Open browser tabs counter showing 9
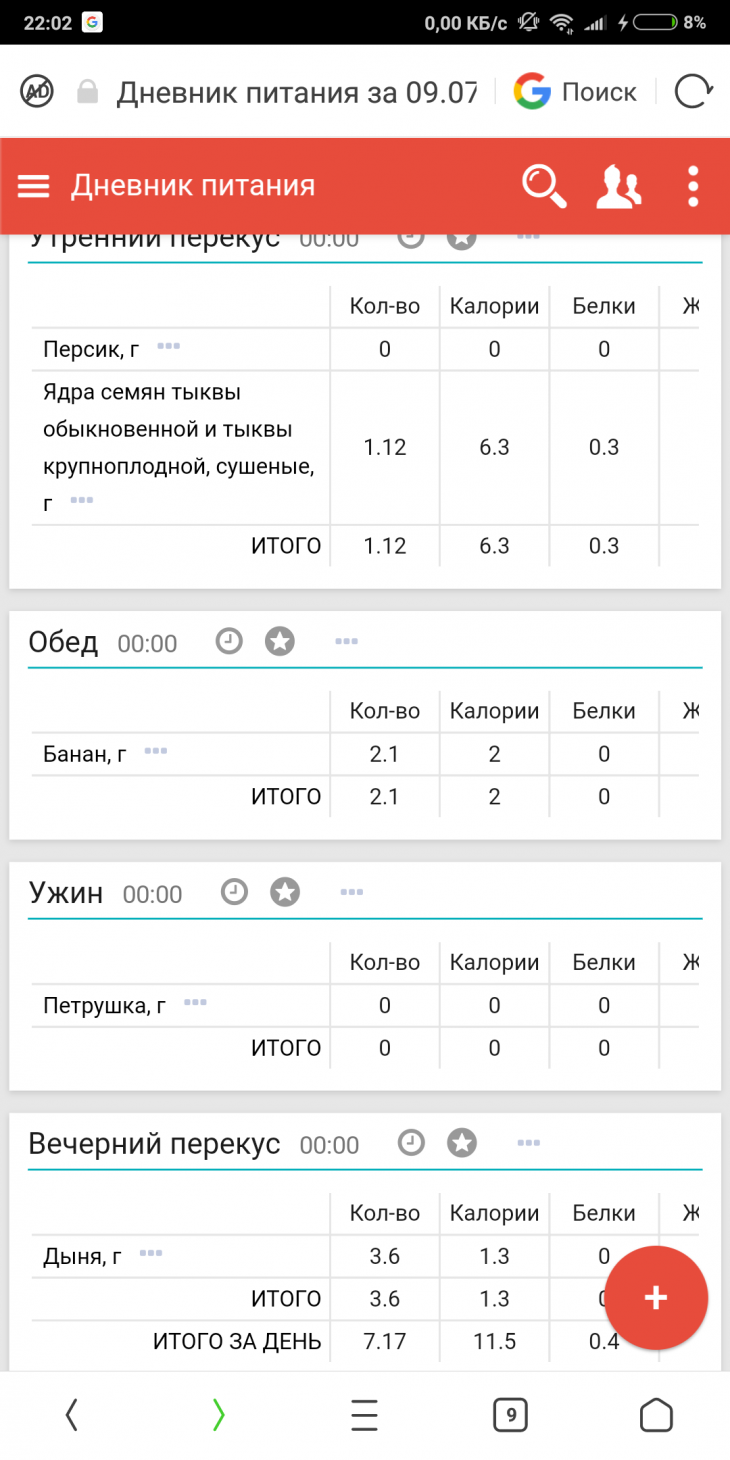 pos(510,1415)
